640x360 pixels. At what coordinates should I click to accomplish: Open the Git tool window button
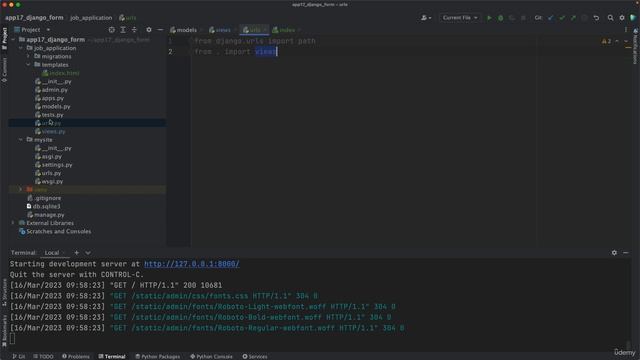click(x=19, y=356)
